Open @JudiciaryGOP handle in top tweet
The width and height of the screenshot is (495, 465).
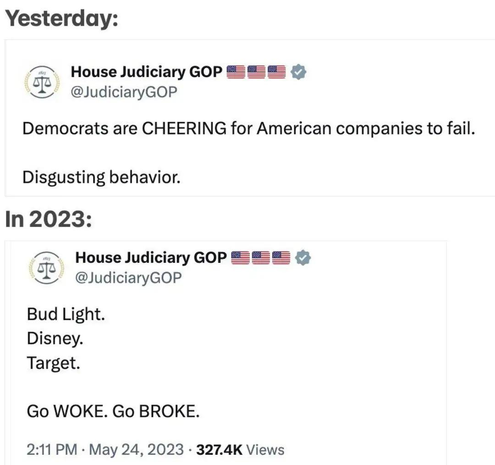tap(124, 92)
